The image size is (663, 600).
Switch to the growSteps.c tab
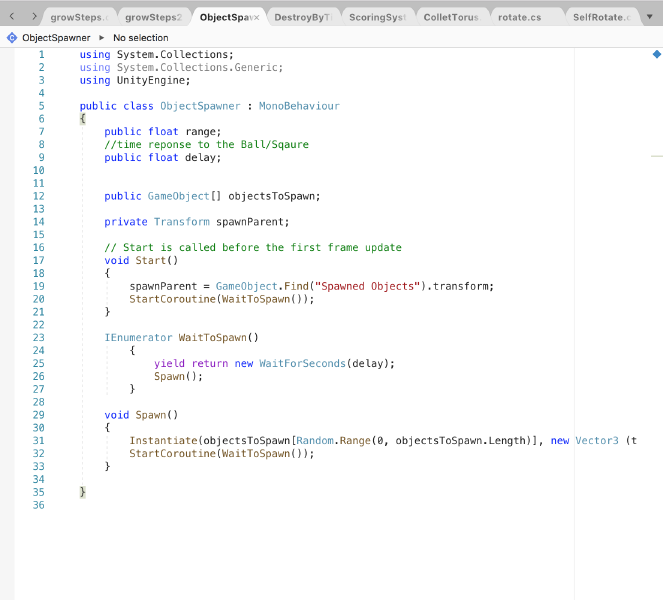click(x=79, y=17)
